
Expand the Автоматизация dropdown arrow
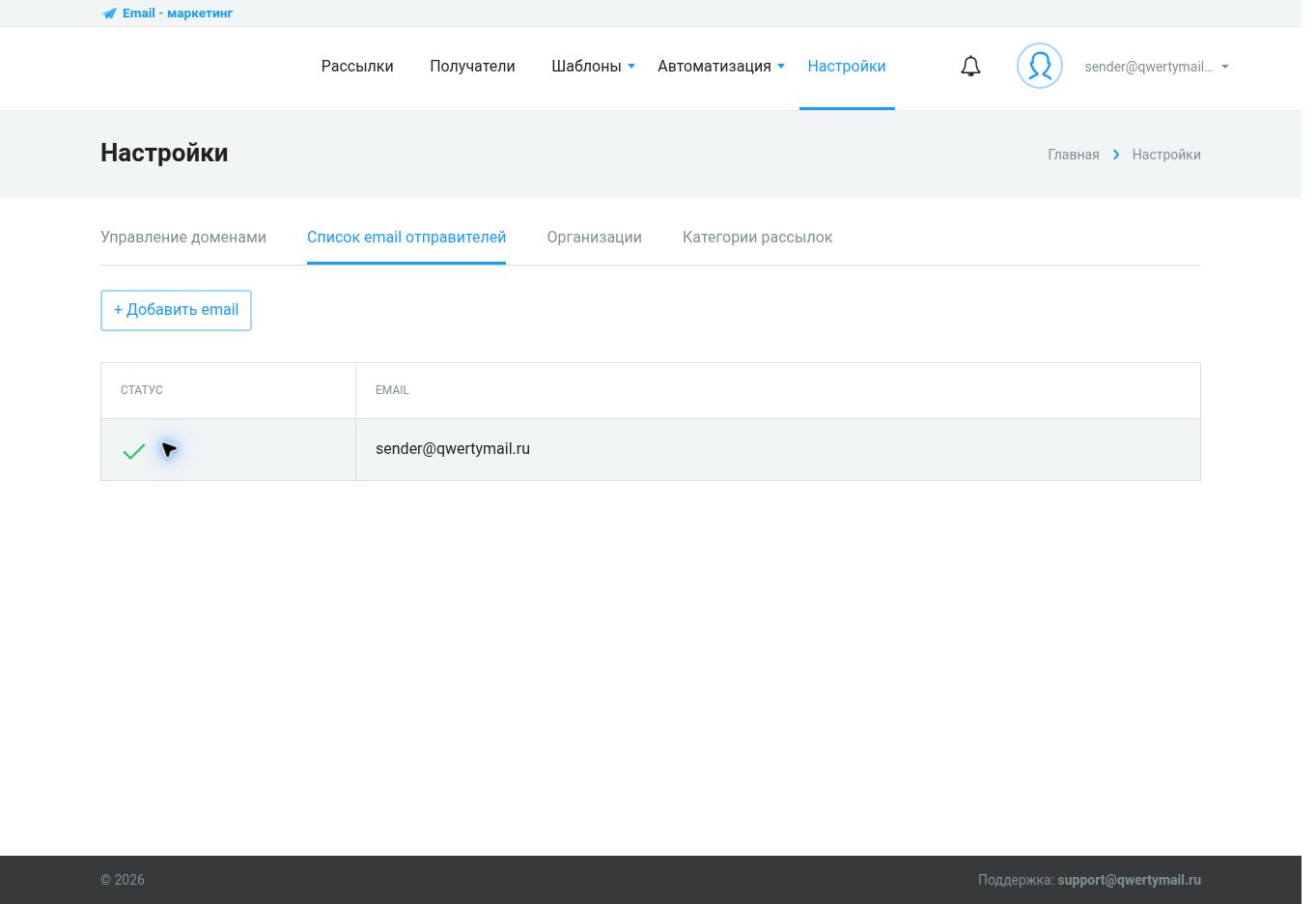[781, 67]
